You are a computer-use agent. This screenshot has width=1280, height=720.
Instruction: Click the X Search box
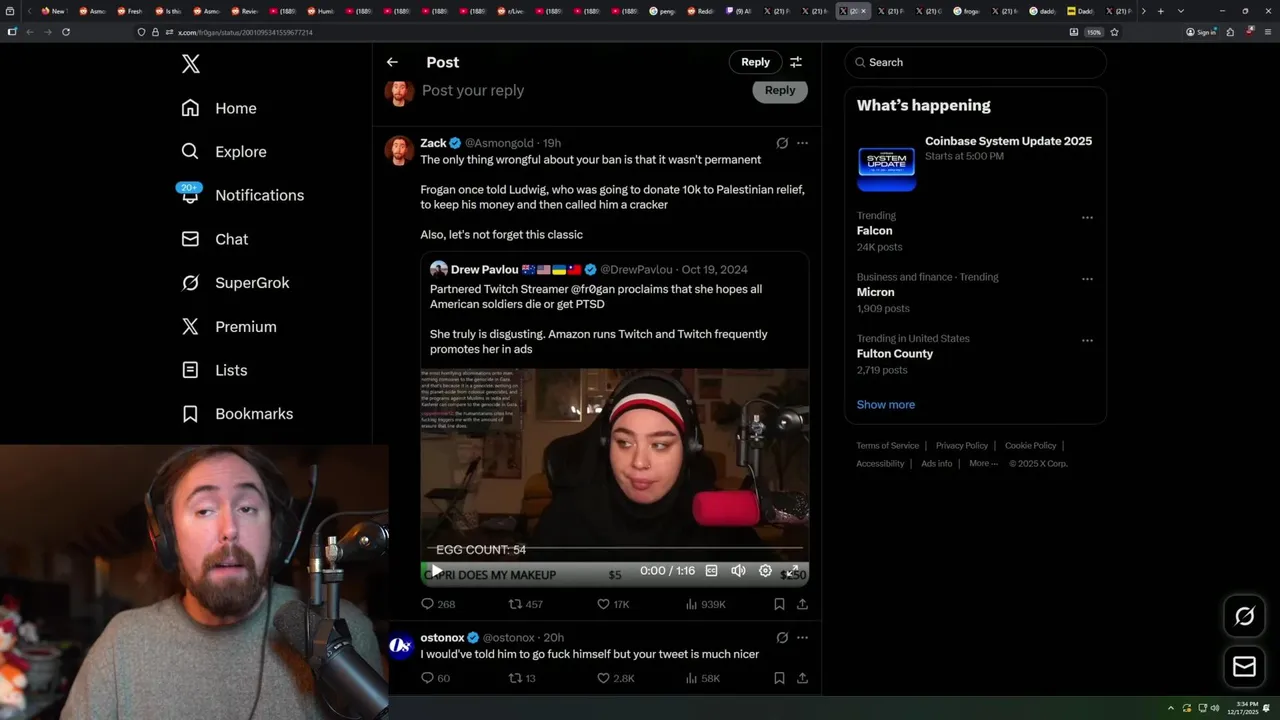coord(976,62)
